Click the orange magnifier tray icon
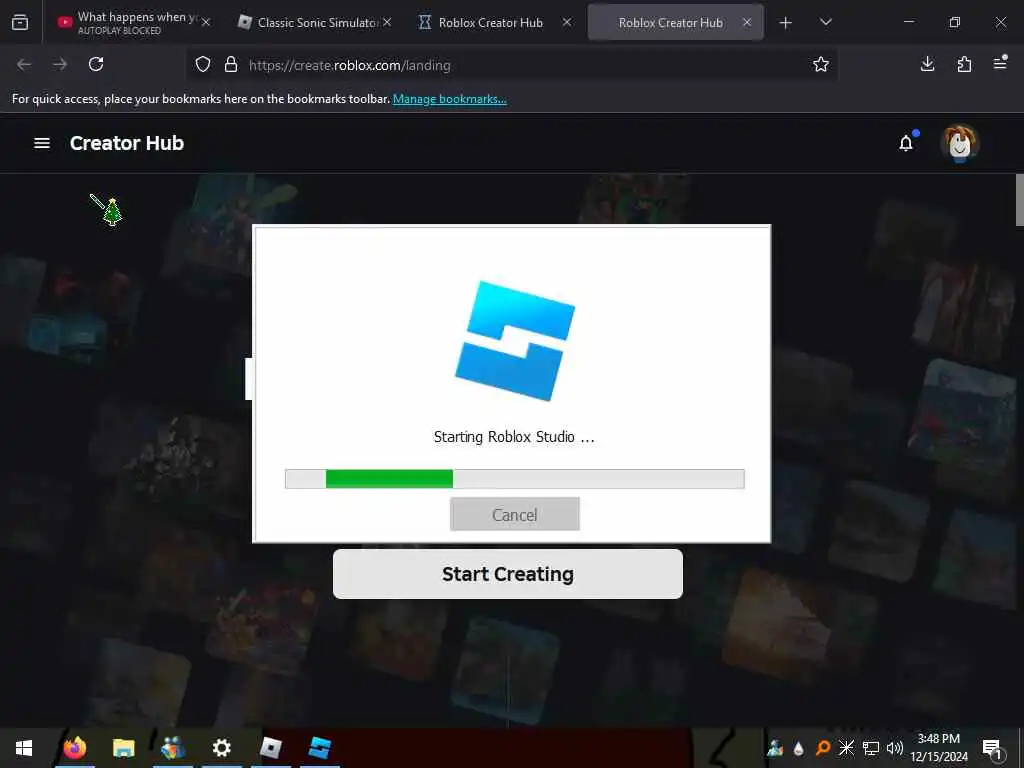The image size is (1024, 768). pos(823,748)
